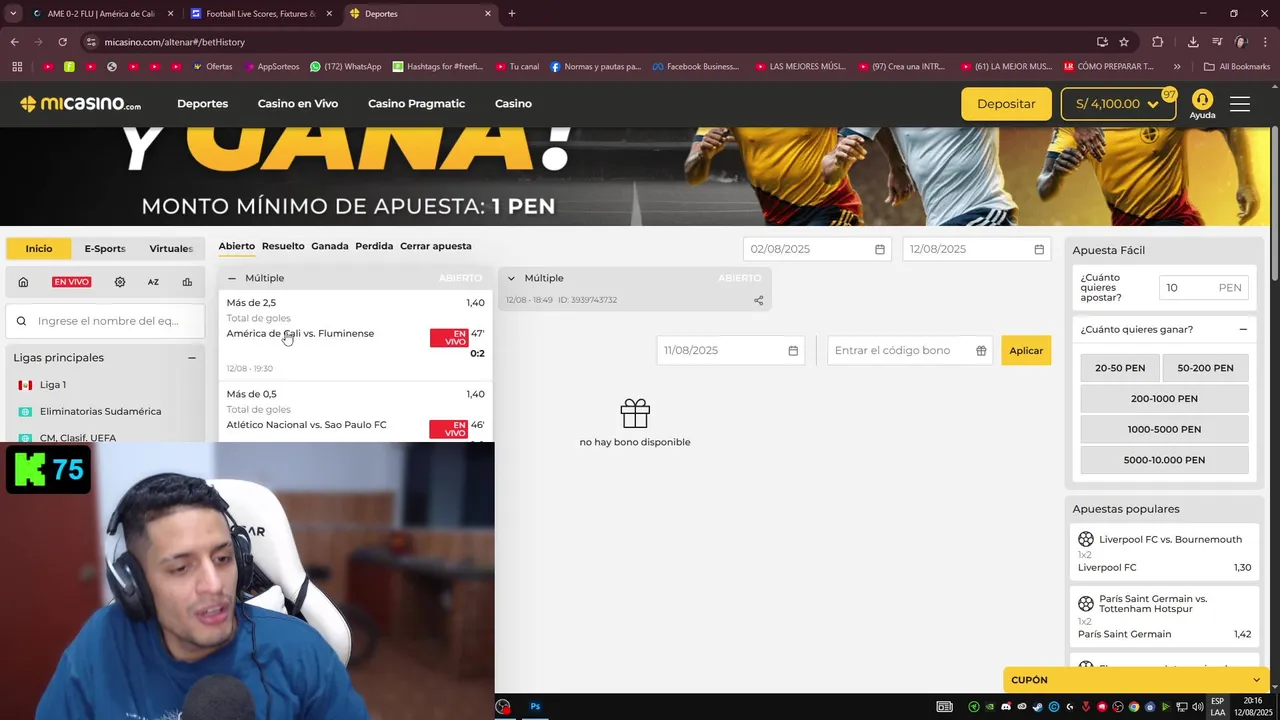This screenshot has width=1280, height=720.
Task: Click the share icon on second Múltiple bet
Action: 758,300
